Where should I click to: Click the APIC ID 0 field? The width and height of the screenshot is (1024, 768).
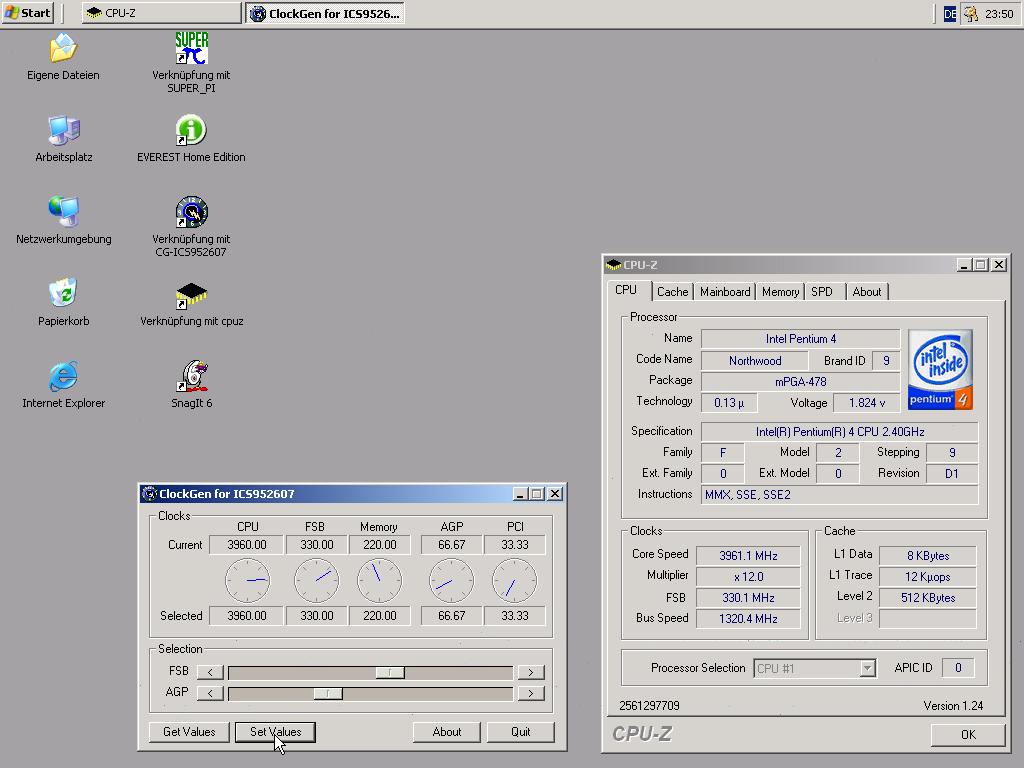[x=958, y=667]
